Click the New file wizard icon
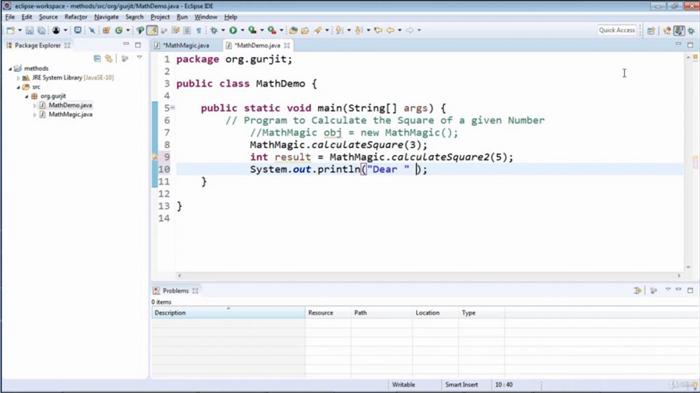Screen dimensions: 700x393 [x=10, y=30]
